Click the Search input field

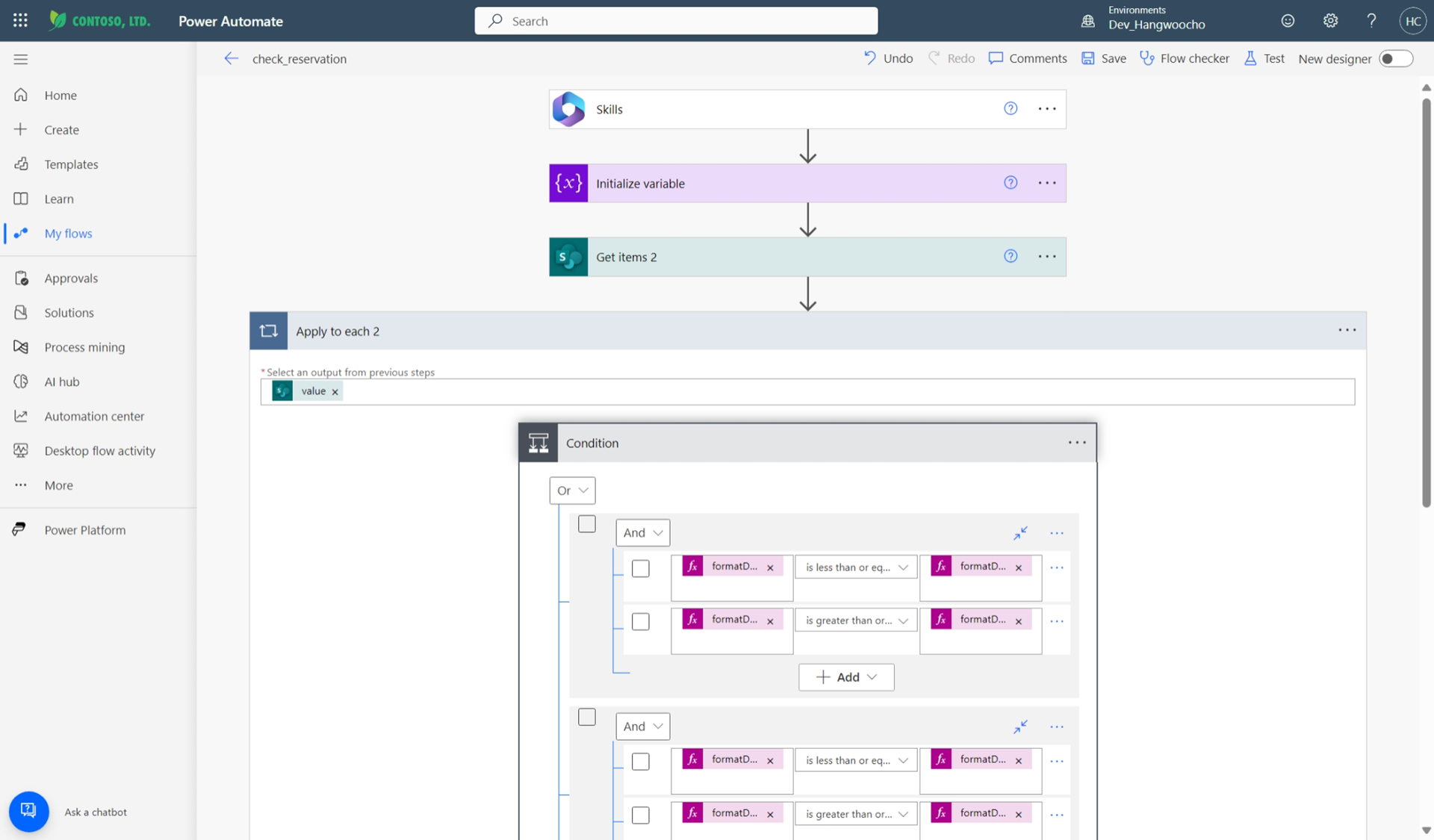[x=676, y=21]
